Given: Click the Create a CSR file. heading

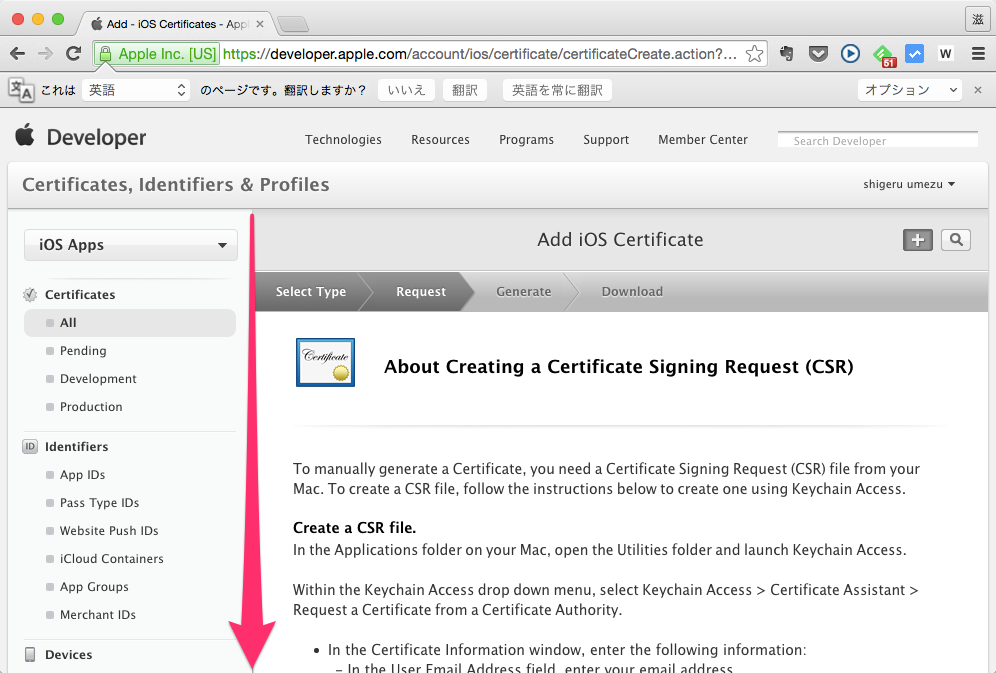Looking at the screenshot, I should [354, 528].
